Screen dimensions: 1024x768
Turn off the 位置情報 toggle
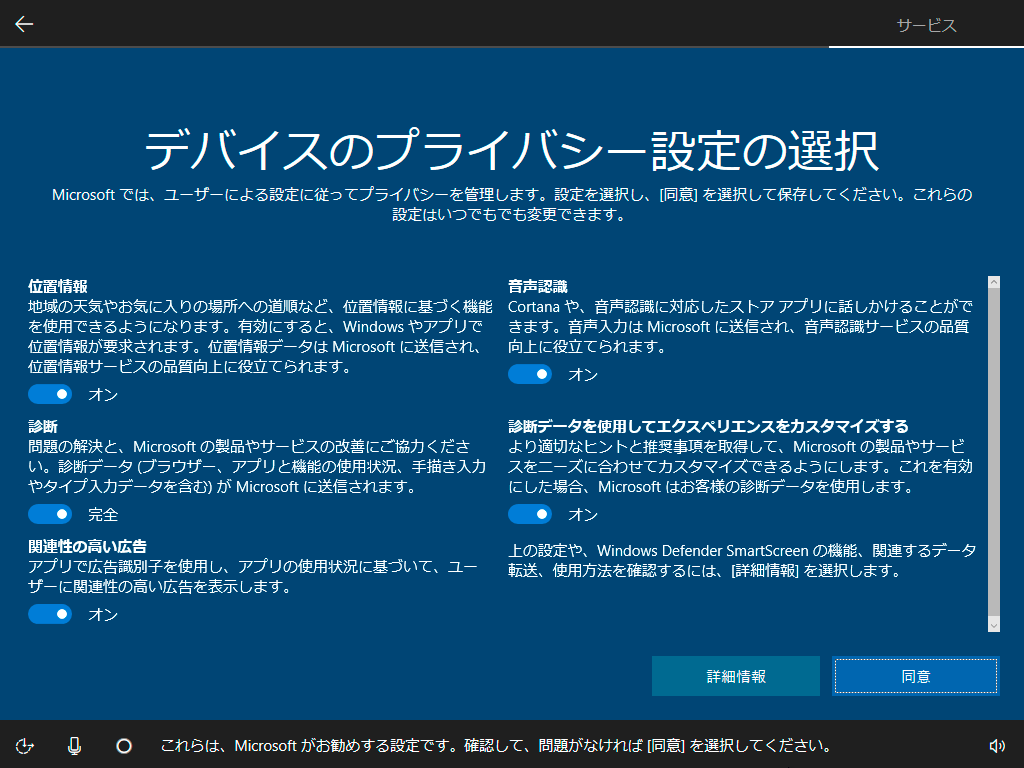pos(50,394)
